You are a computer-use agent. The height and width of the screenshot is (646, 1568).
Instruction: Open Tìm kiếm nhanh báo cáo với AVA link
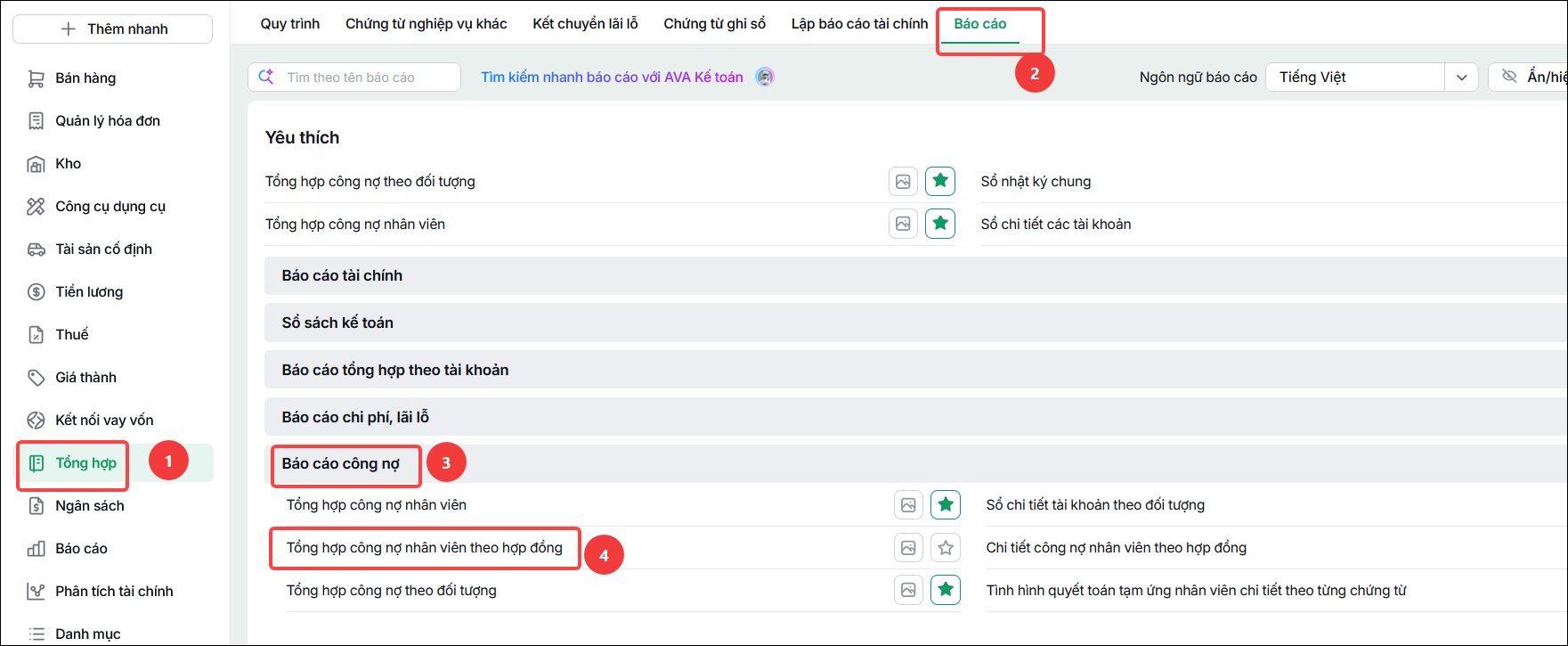point(612,78)
